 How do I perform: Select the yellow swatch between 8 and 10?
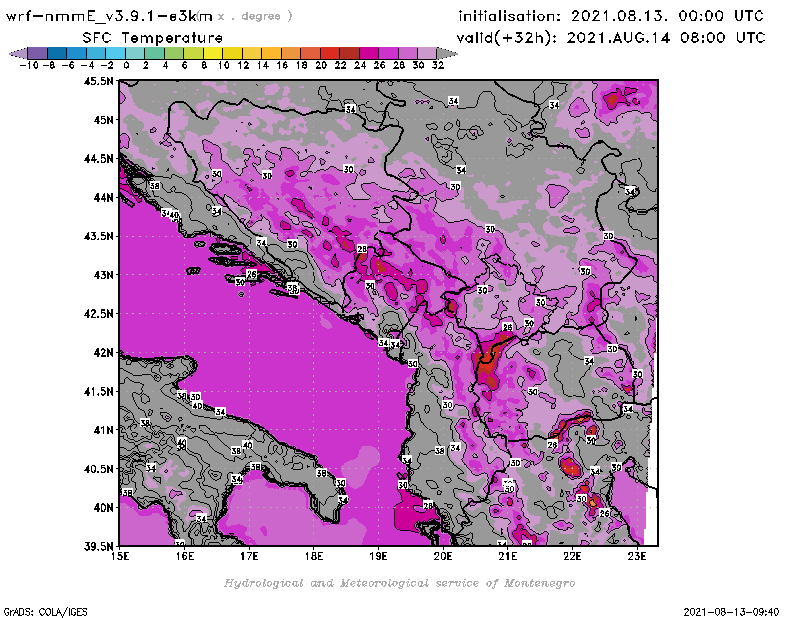coord(213,53)
